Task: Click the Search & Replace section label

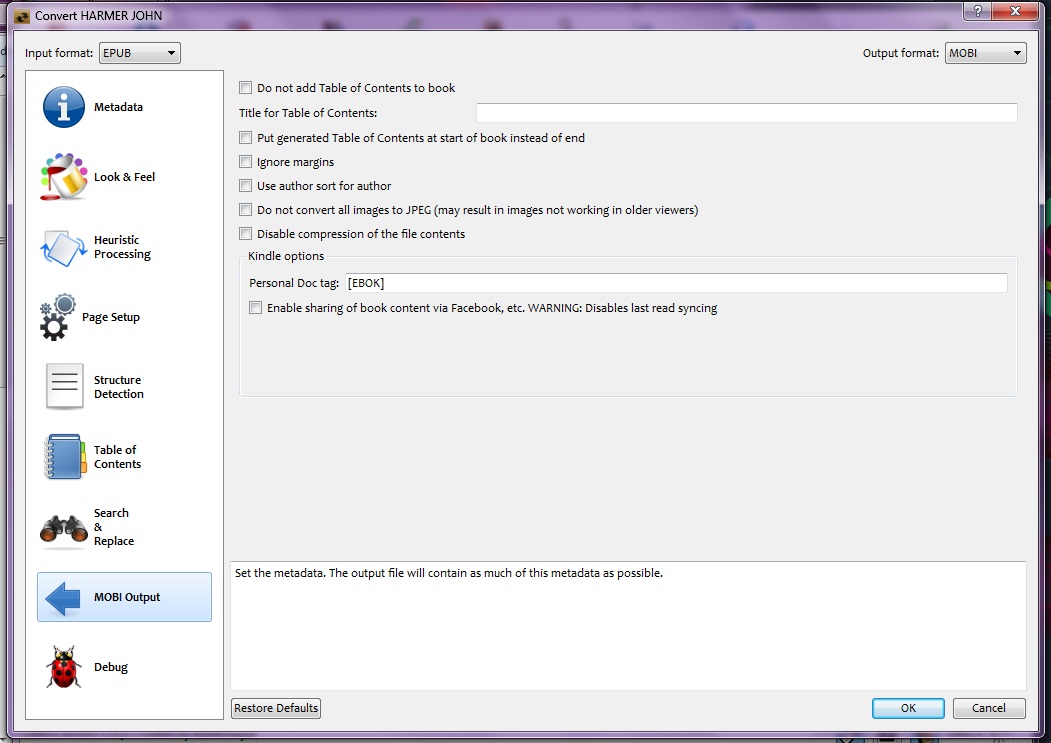Action: (x=113, y=527)
